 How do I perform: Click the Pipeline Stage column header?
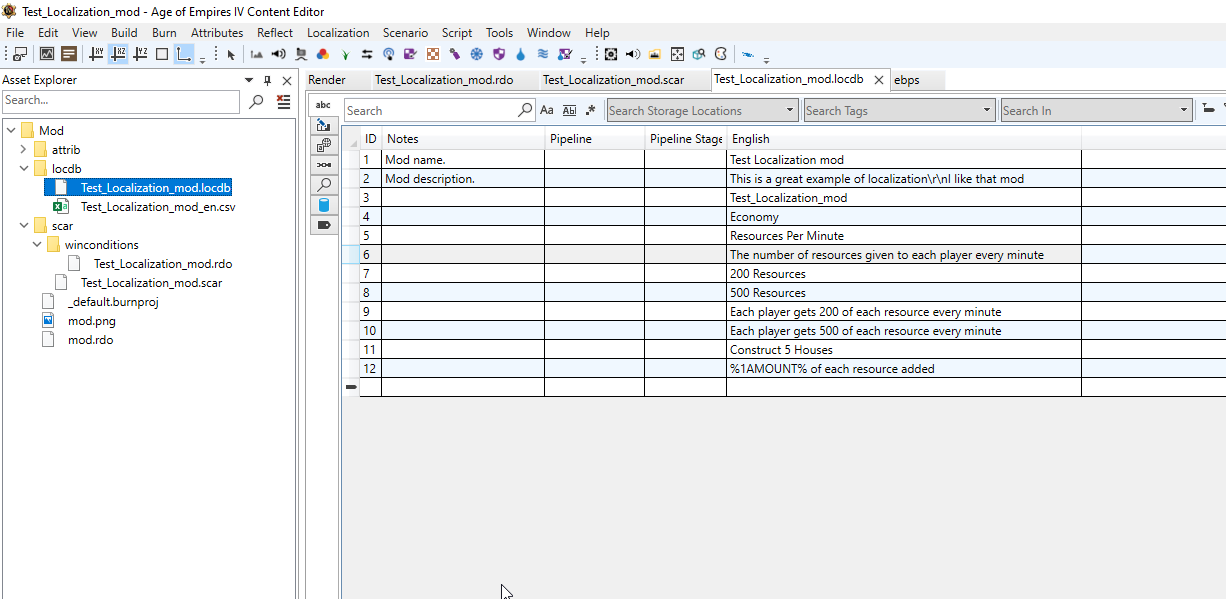pos(686,139)
